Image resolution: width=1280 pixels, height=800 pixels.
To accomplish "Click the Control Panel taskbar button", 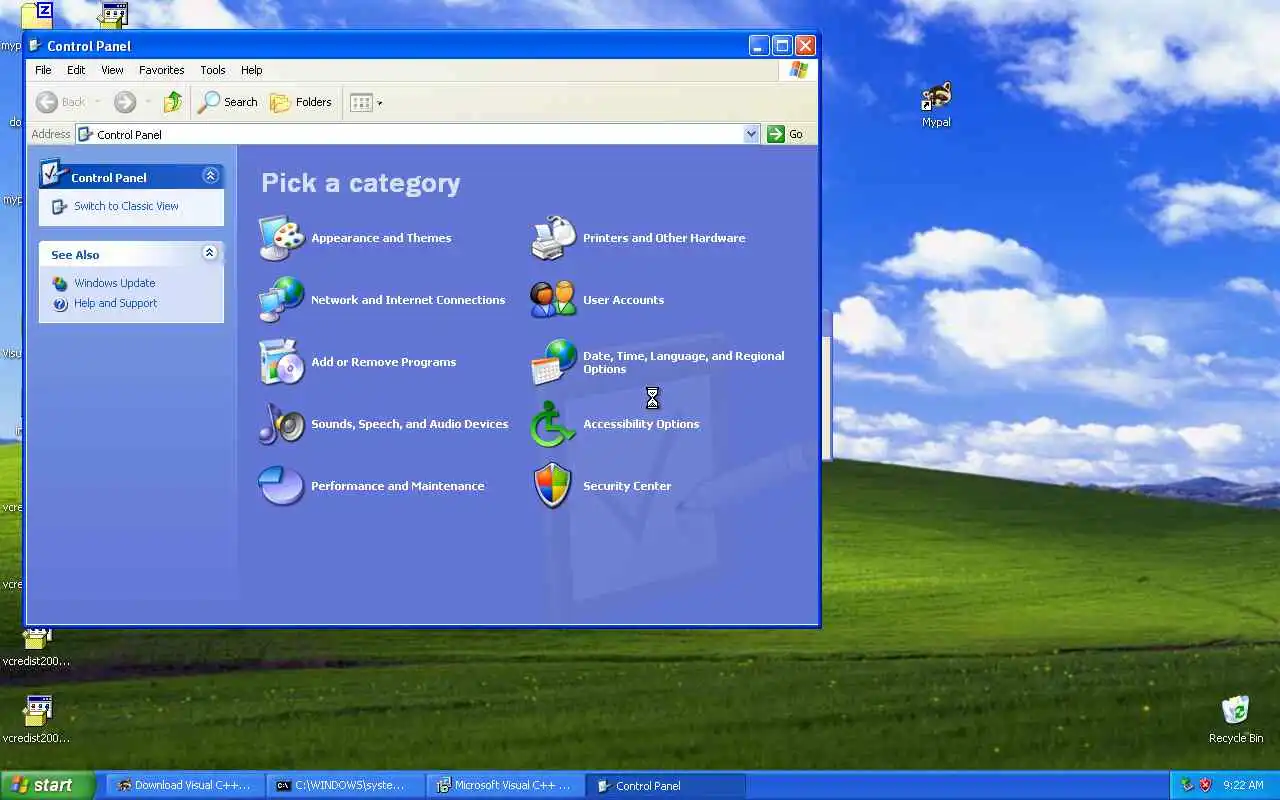I will (667, 785).
